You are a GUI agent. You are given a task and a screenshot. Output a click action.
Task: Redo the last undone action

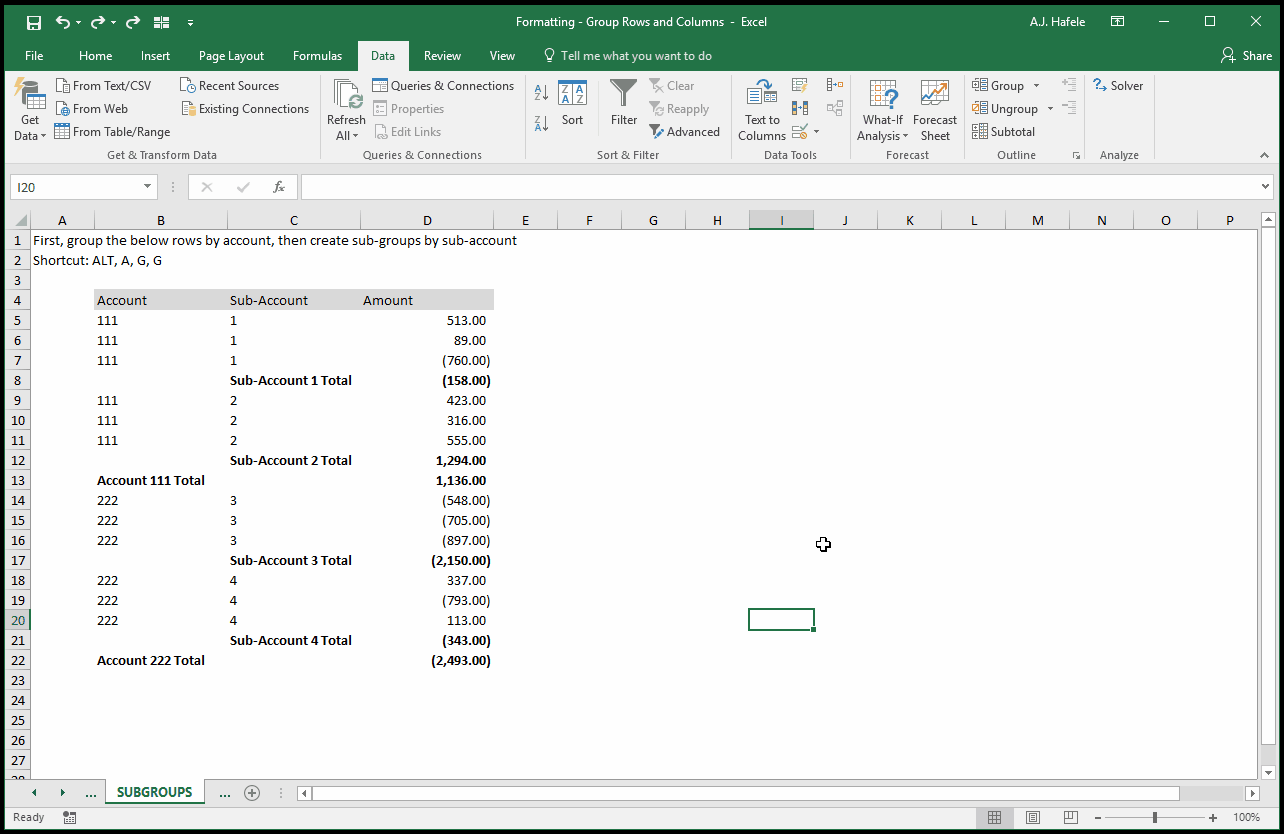click(98, 22)
